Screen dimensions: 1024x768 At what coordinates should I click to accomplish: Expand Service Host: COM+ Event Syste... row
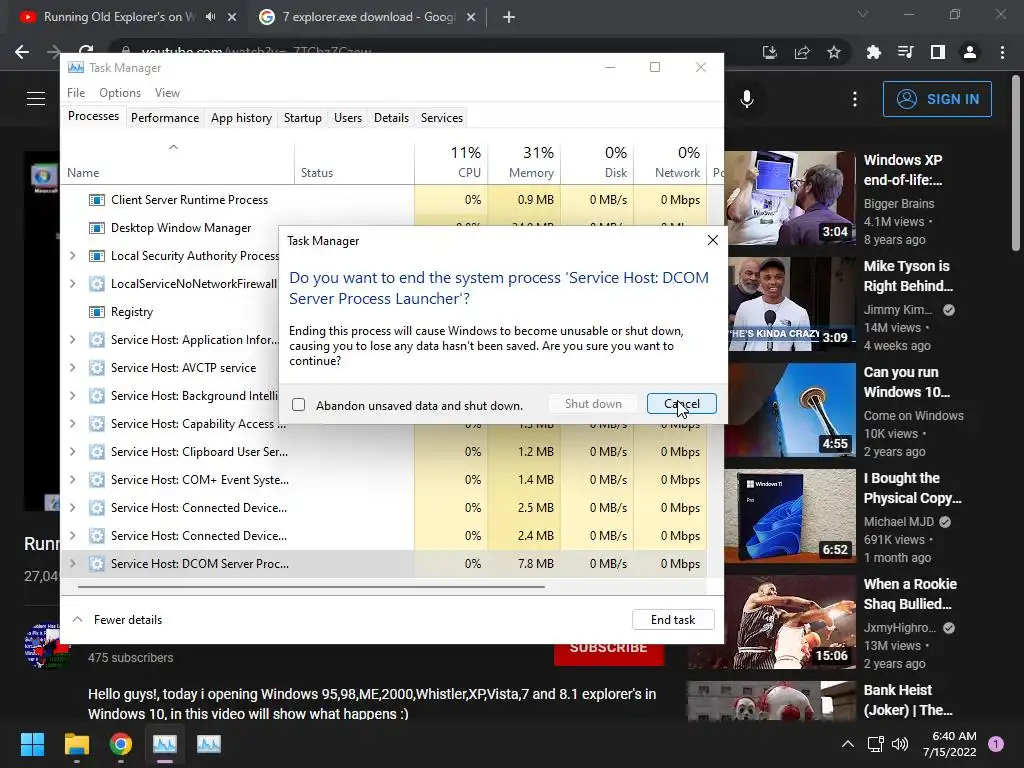(72, 480)
